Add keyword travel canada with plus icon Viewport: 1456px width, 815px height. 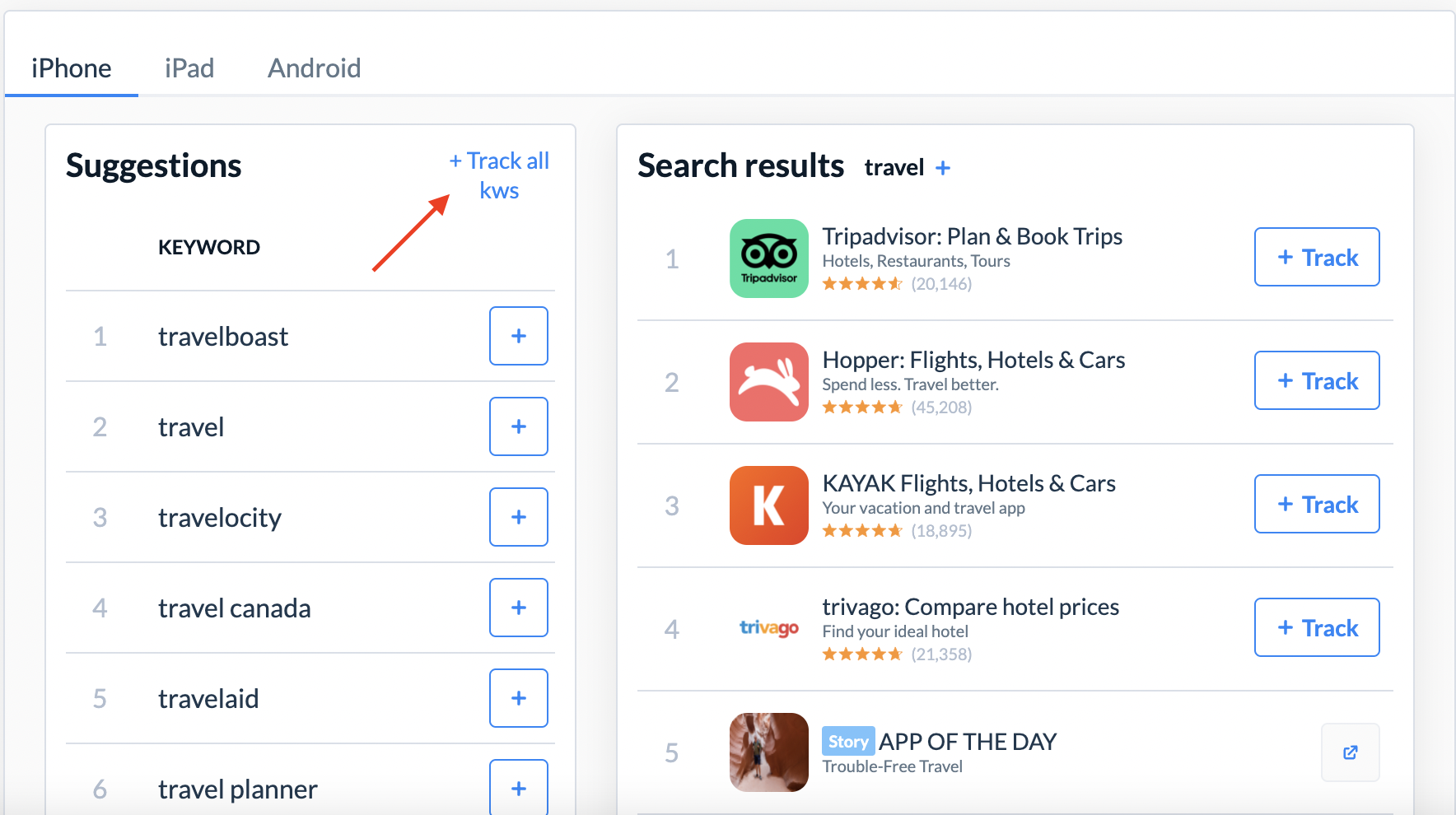click(519, 608)
